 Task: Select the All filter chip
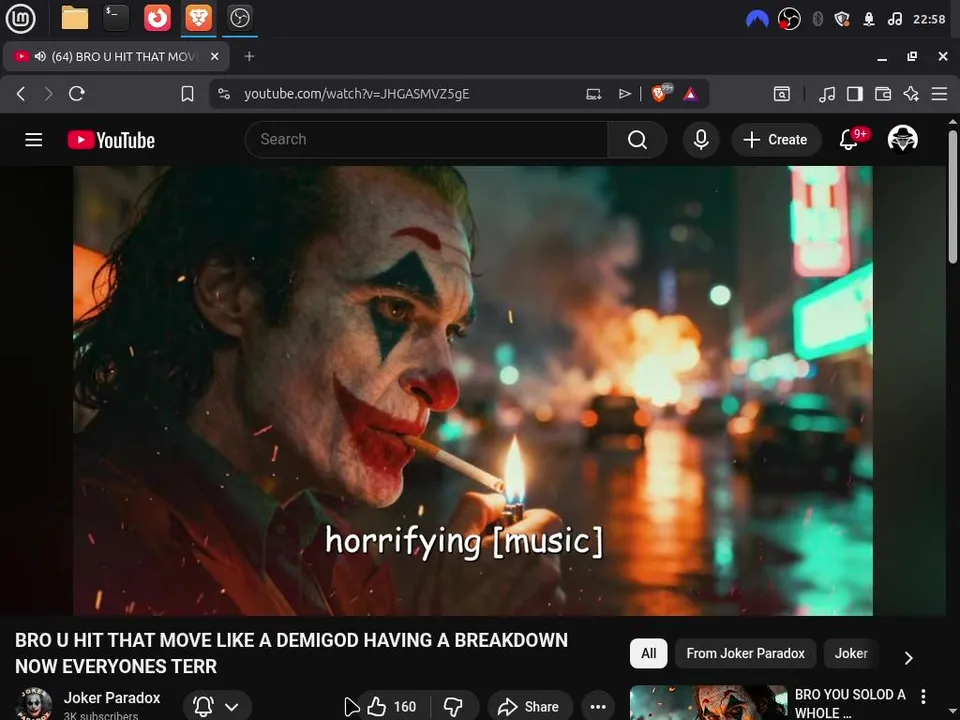point(648,653)
